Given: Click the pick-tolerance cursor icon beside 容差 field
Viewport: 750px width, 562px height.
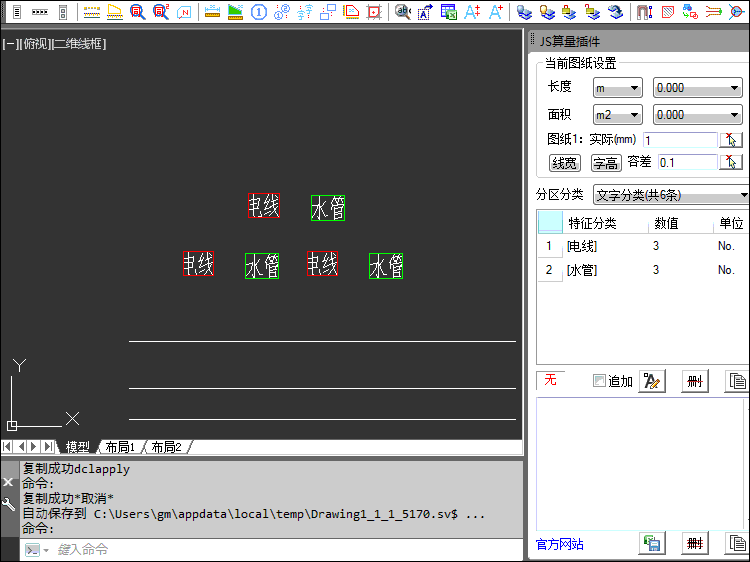Looking at the screenshot, I should [x=731, y=162].
